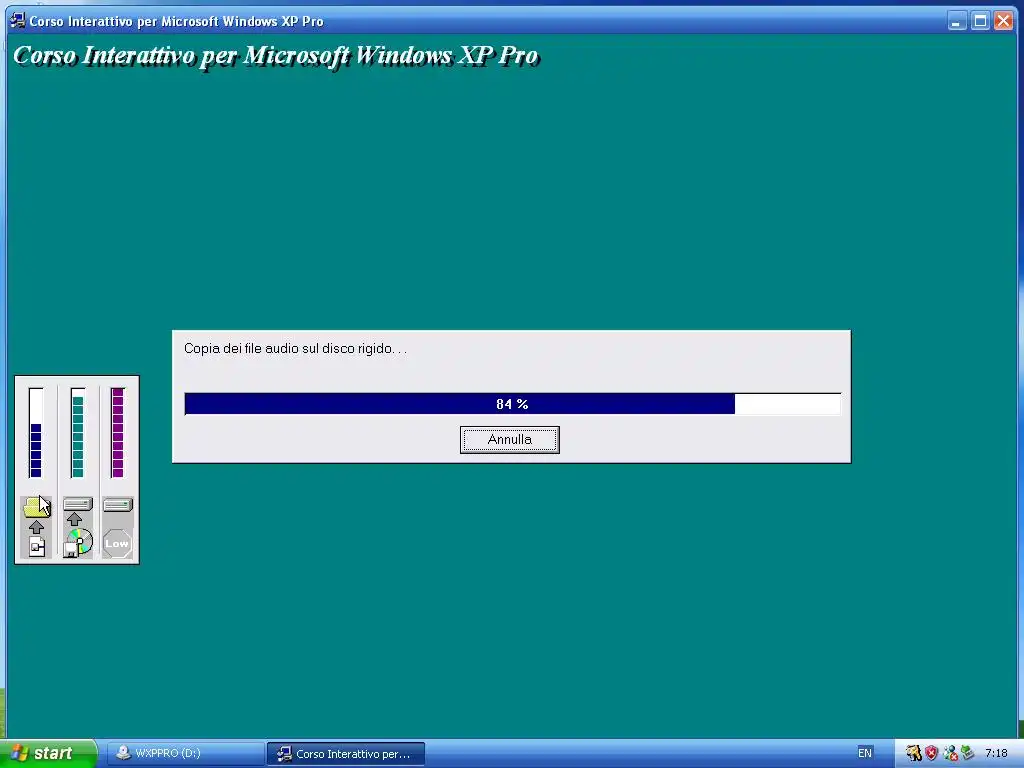Maximize the Corso Interattivo window
Image resolution: width=1024 pixels, height=768 pixels.
pos(980,21)
